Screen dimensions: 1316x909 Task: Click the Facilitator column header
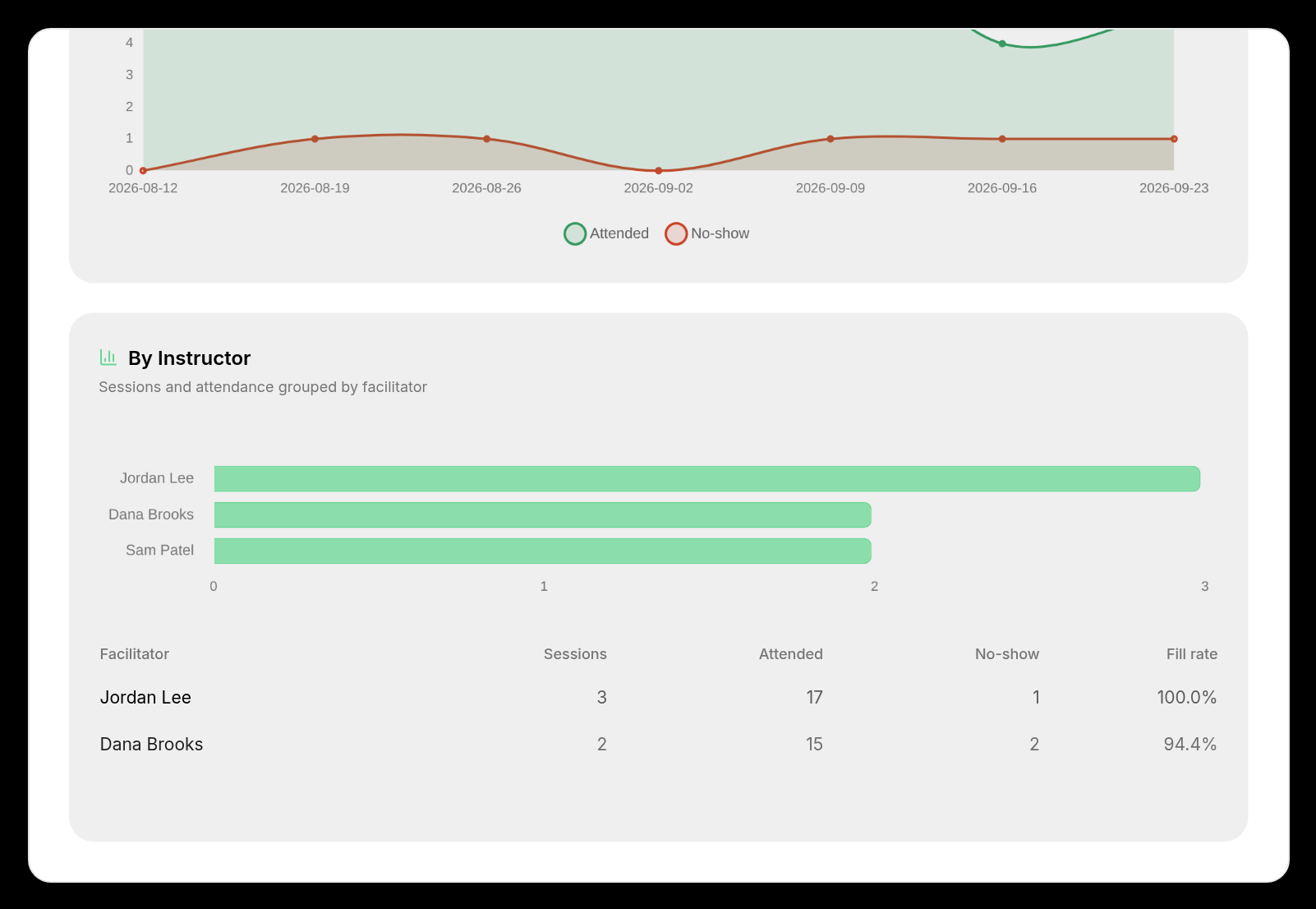click(135, 654)
